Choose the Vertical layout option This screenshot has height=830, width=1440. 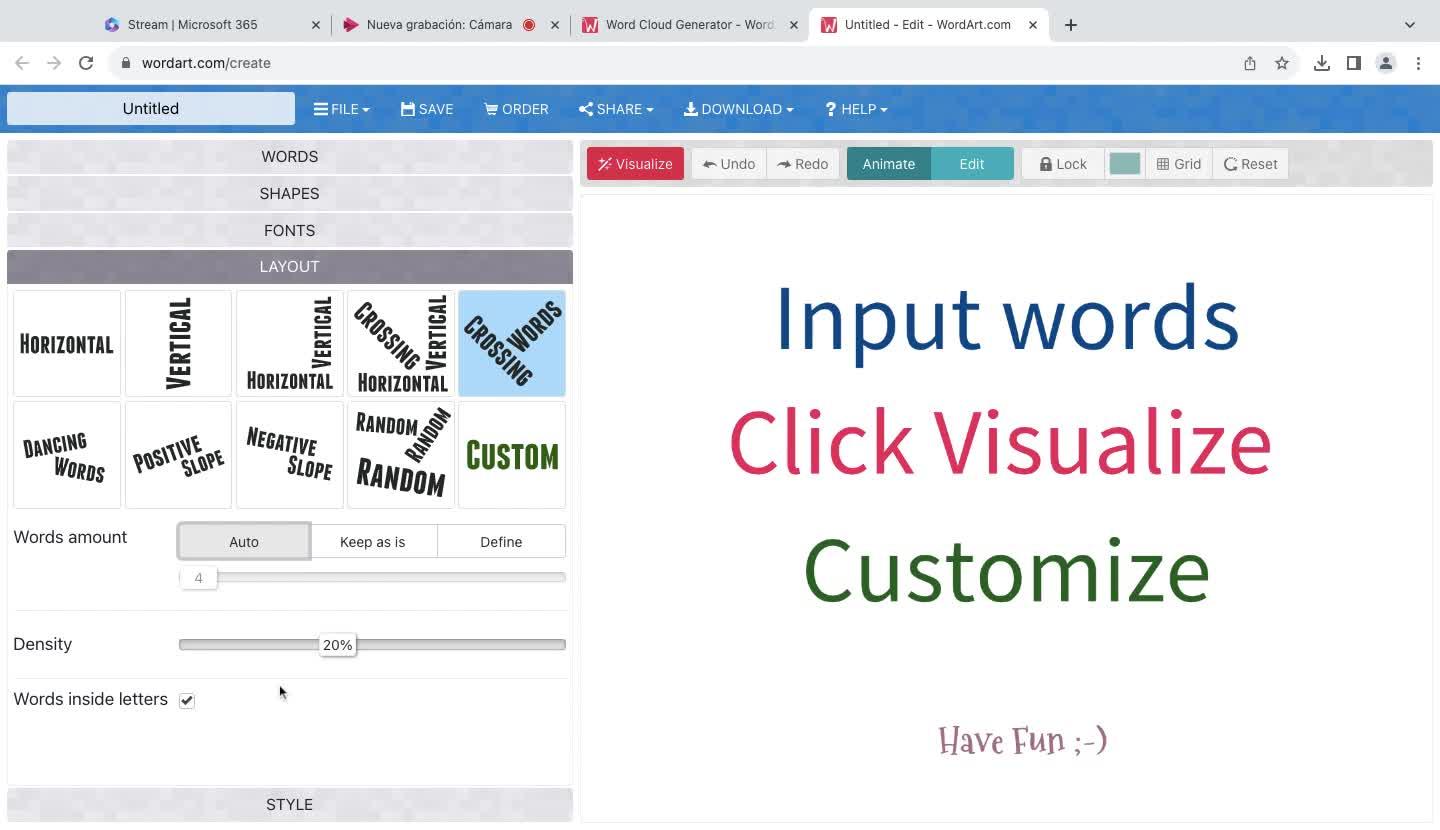[x=178, y=344]
